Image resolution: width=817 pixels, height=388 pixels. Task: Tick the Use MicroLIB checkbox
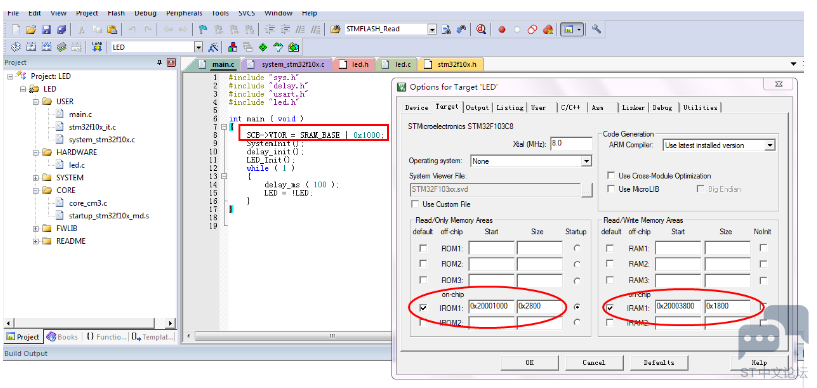611,189
